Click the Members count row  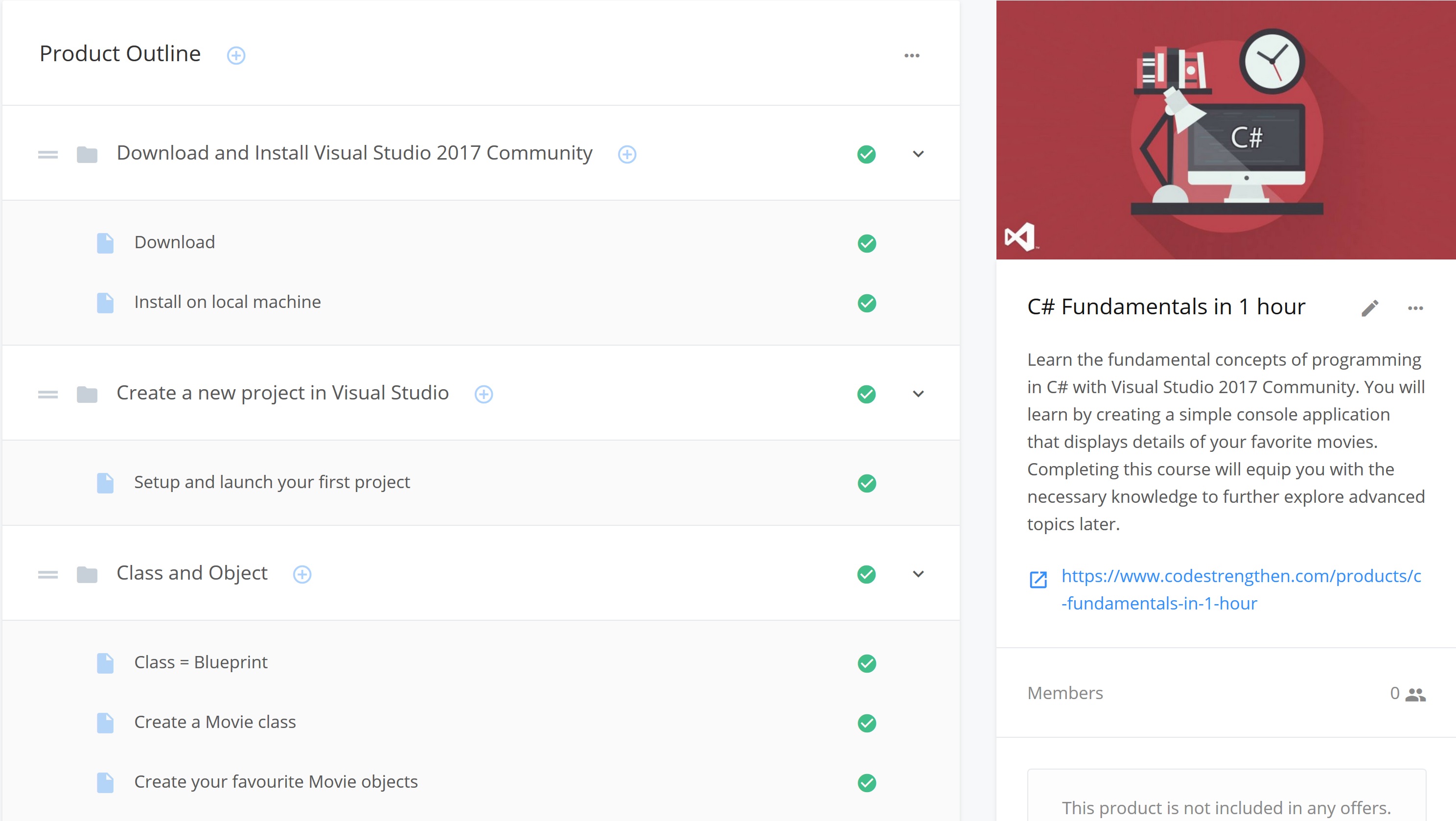pyautogui.click(x=1225, y=693)
